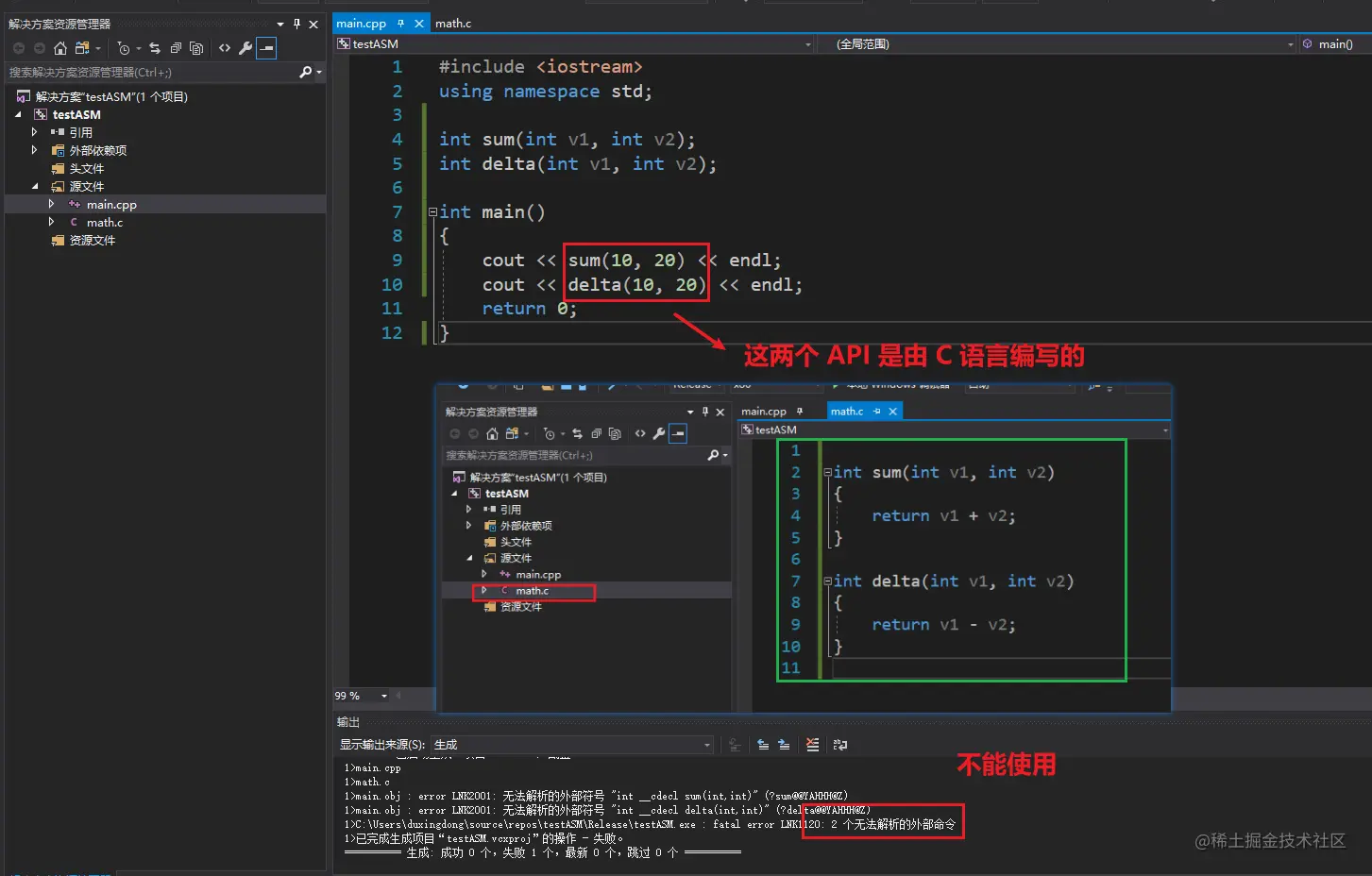The height and width of the screenshot is (876, 1372).
Task: Click the wrench icon in the inset Solution Explorer
Action: point(659,434)
